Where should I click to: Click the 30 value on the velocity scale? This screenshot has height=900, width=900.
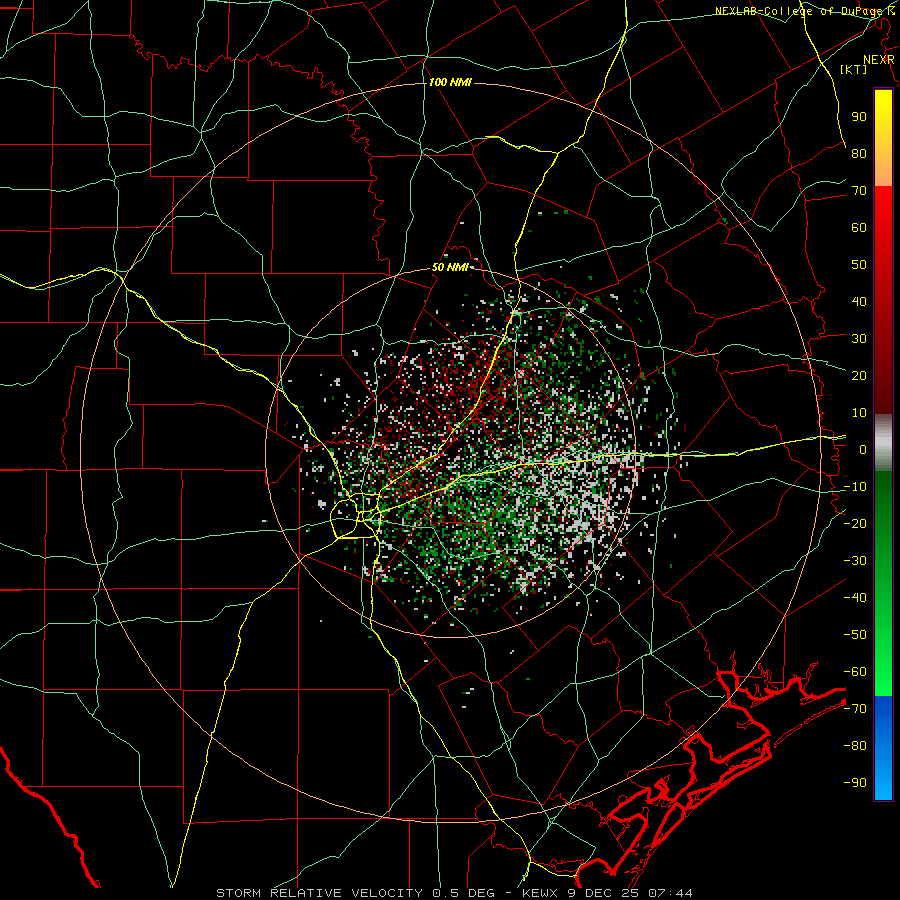tap(859, 339)
